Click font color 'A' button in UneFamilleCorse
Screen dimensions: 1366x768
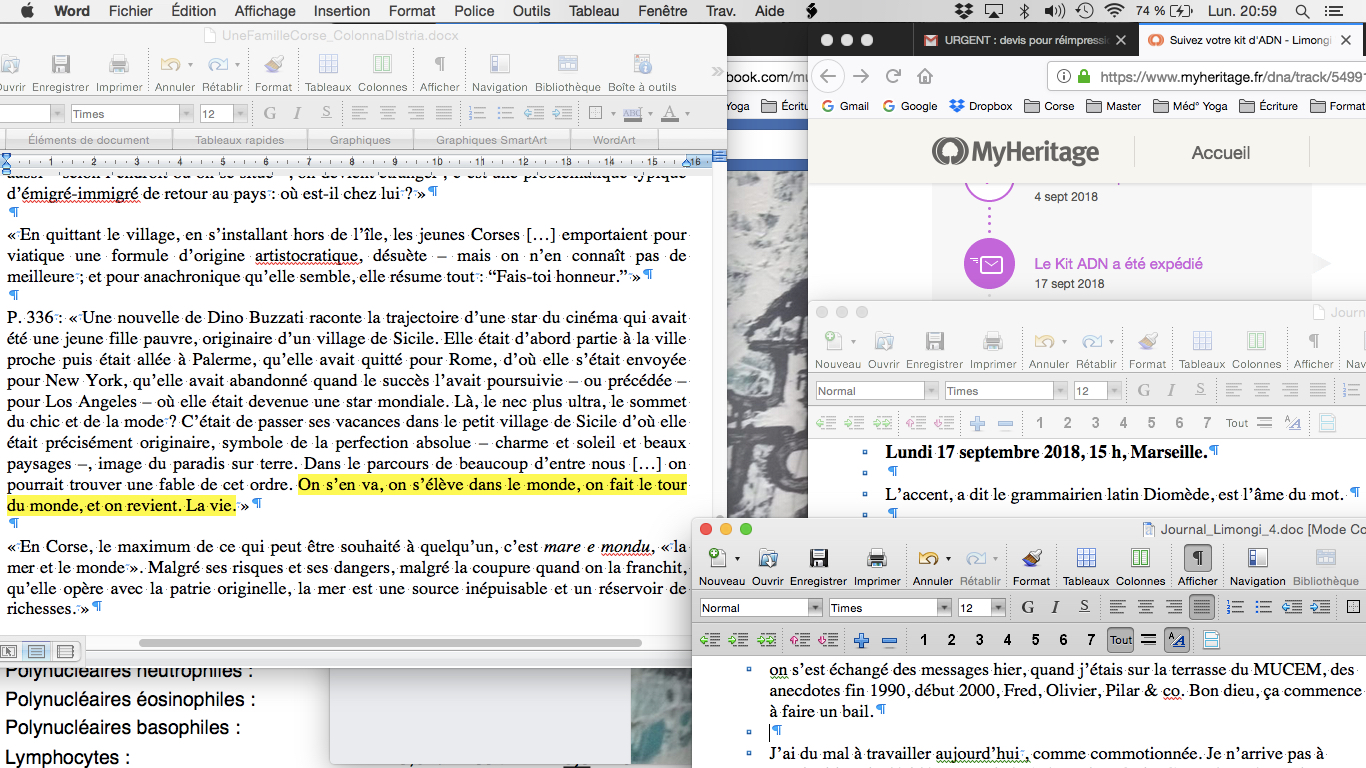click(x=668, y=113)
